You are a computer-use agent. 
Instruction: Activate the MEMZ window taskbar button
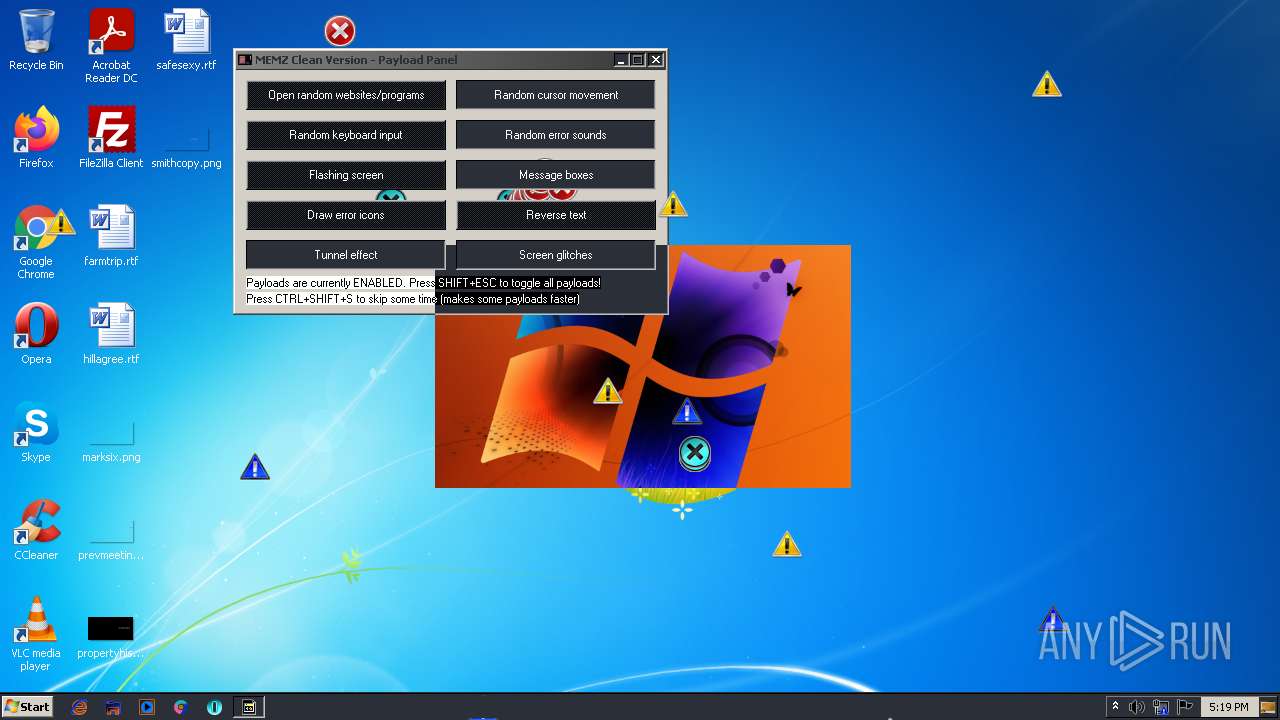tap(249, 707)
